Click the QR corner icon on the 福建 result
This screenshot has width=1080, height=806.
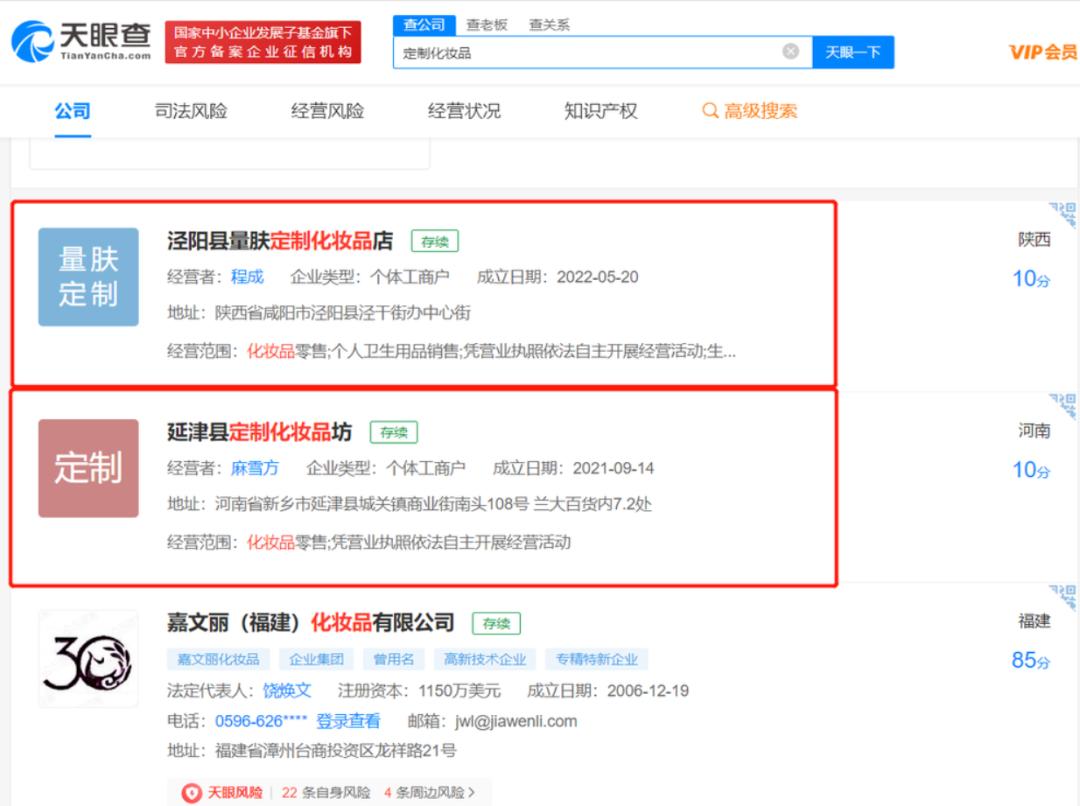tap(1064, 597)
